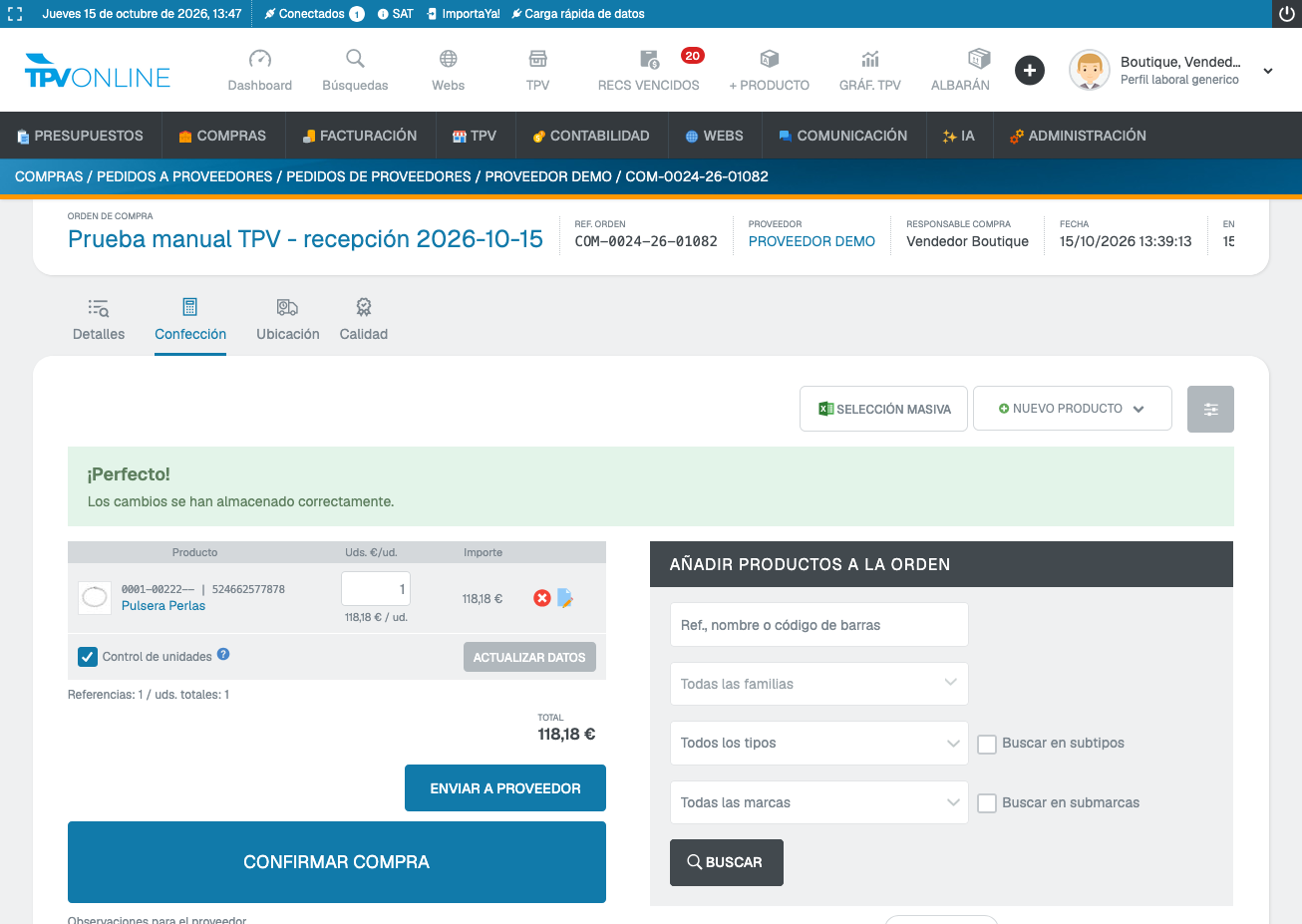Viewport: 1302px width, 924px height.
Task: Expand the user profile chevron
Action: click(1268, 71)
